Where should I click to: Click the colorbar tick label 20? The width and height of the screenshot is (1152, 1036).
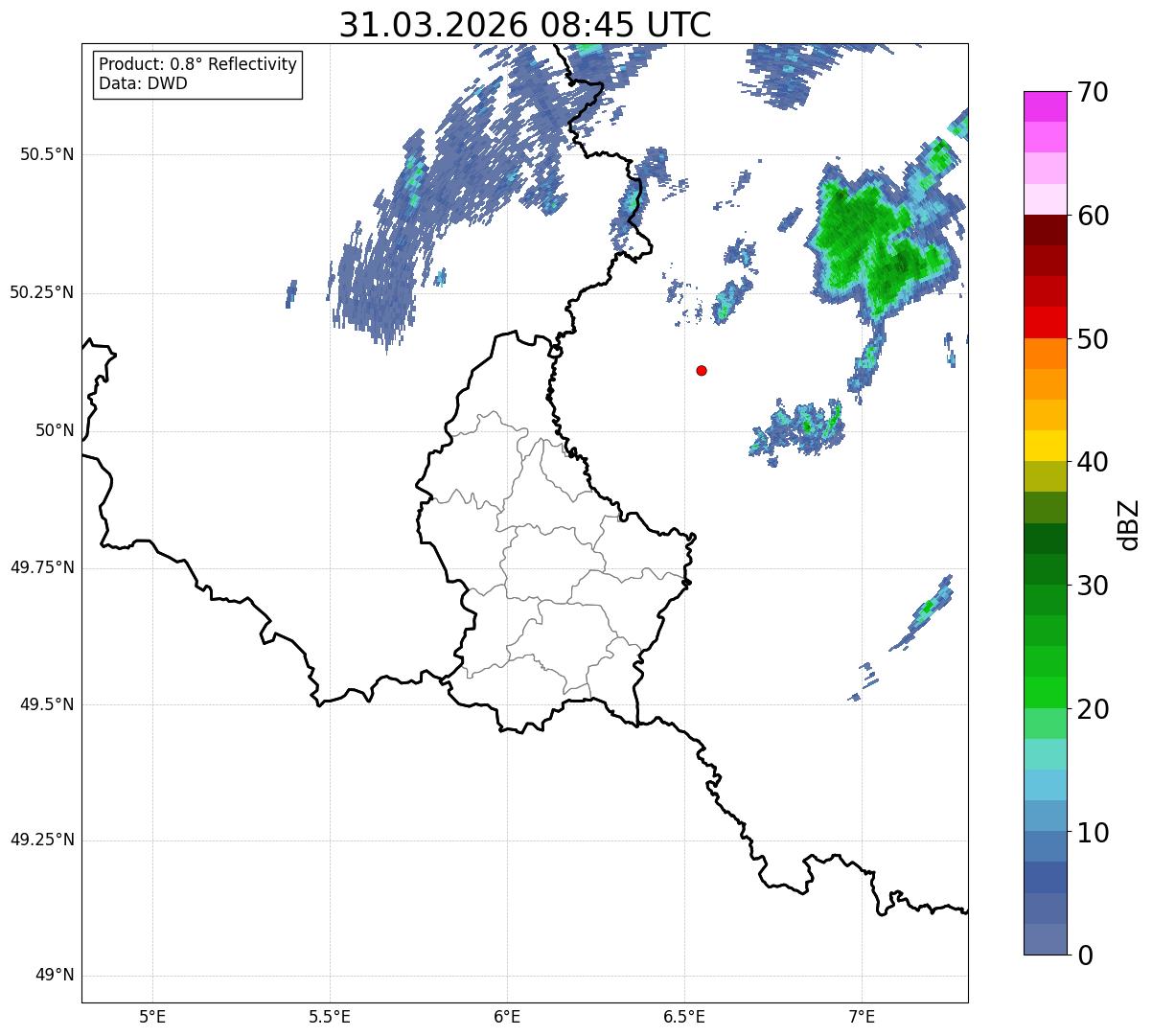(1092, 709)
